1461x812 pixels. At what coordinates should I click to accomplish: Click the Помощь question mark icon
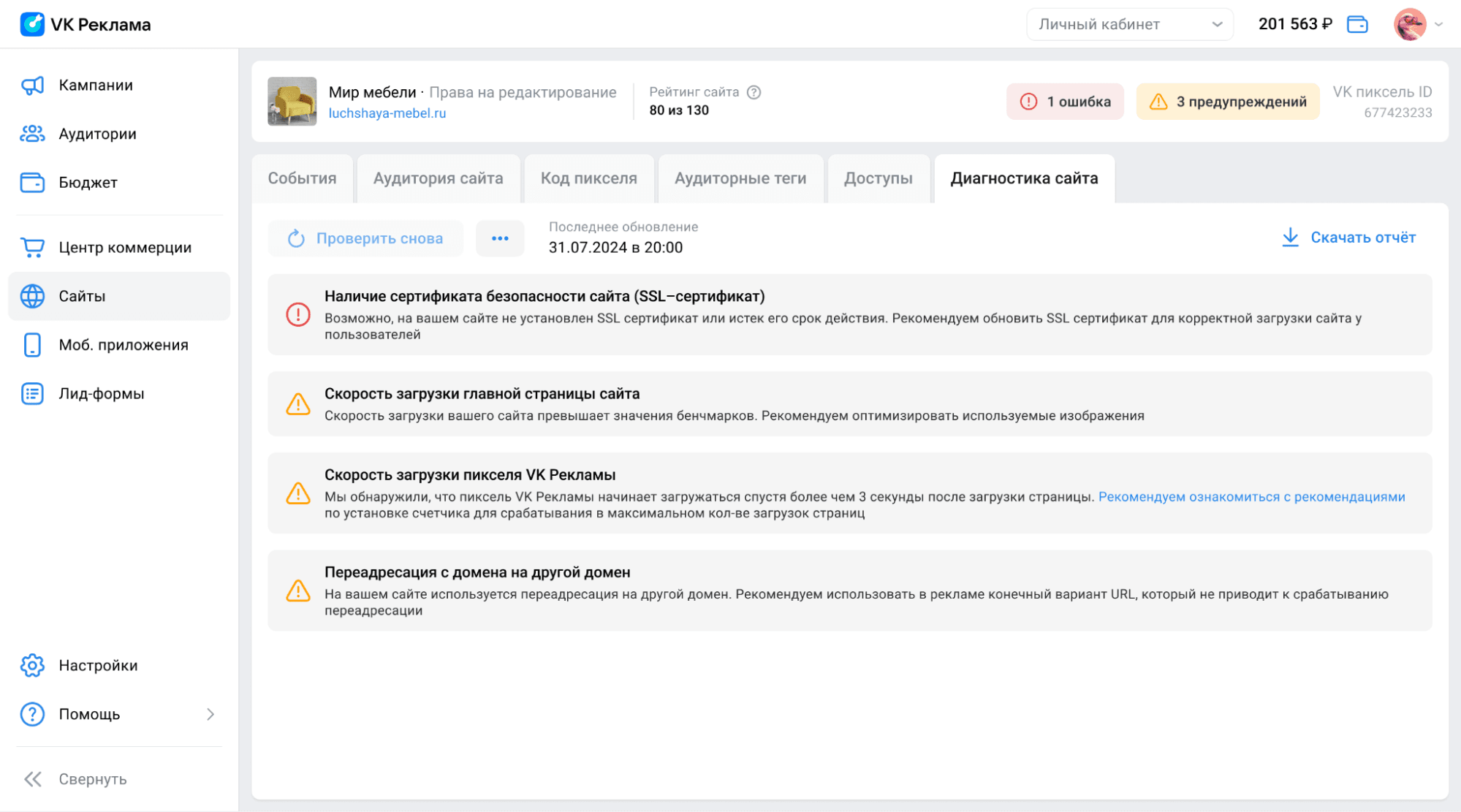tap(32, 714)
